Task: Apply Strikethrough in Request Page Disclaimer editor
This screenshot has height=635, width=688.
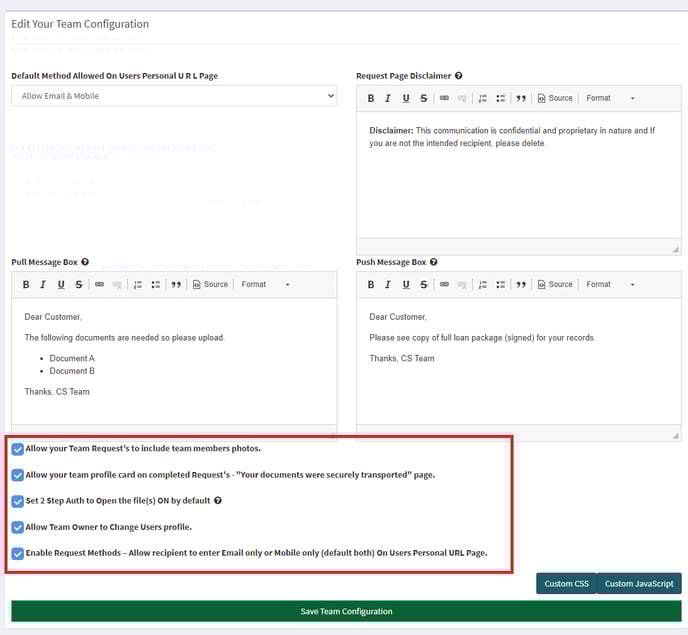Action: 424,98
